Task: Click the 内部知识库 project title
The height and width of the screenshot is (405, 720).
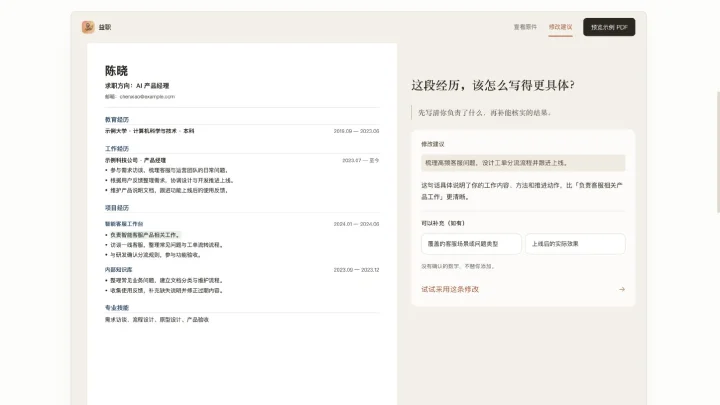Action: (118, 270)
